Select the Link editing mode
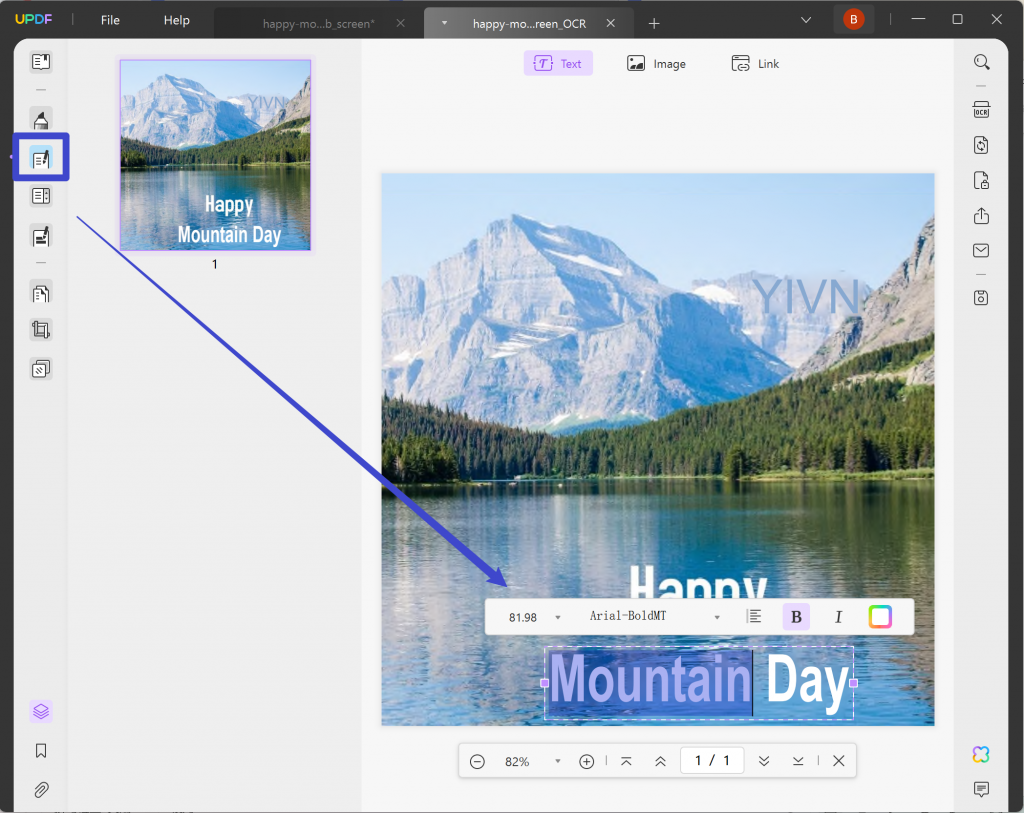 click(x=755, y=63)
